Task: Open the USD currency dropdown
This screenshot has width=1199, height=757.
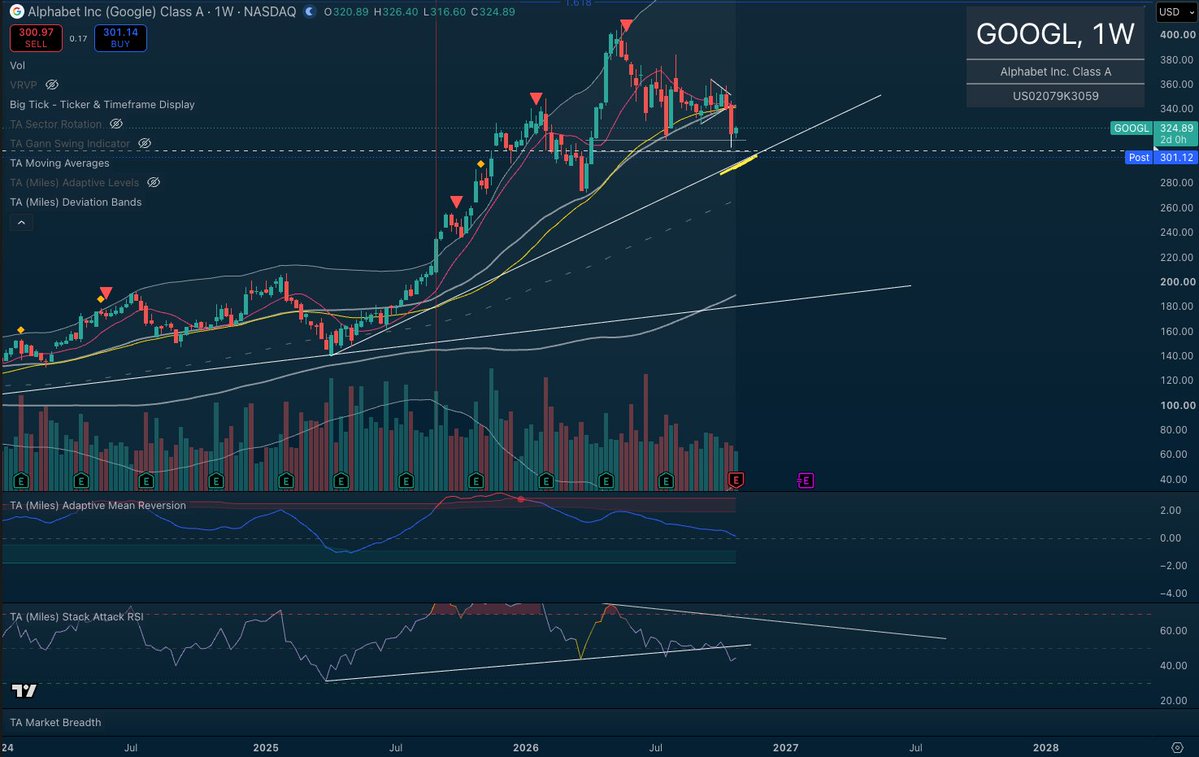Action: [x=1175, y=11]
